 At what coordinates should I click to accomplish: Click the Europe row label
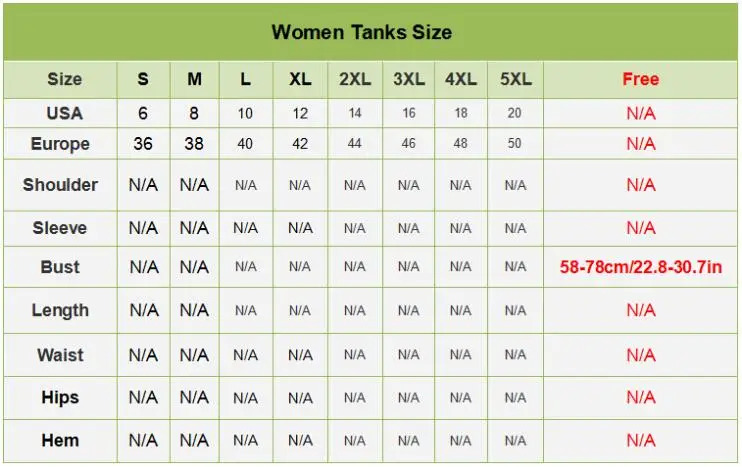click(60, 144)
